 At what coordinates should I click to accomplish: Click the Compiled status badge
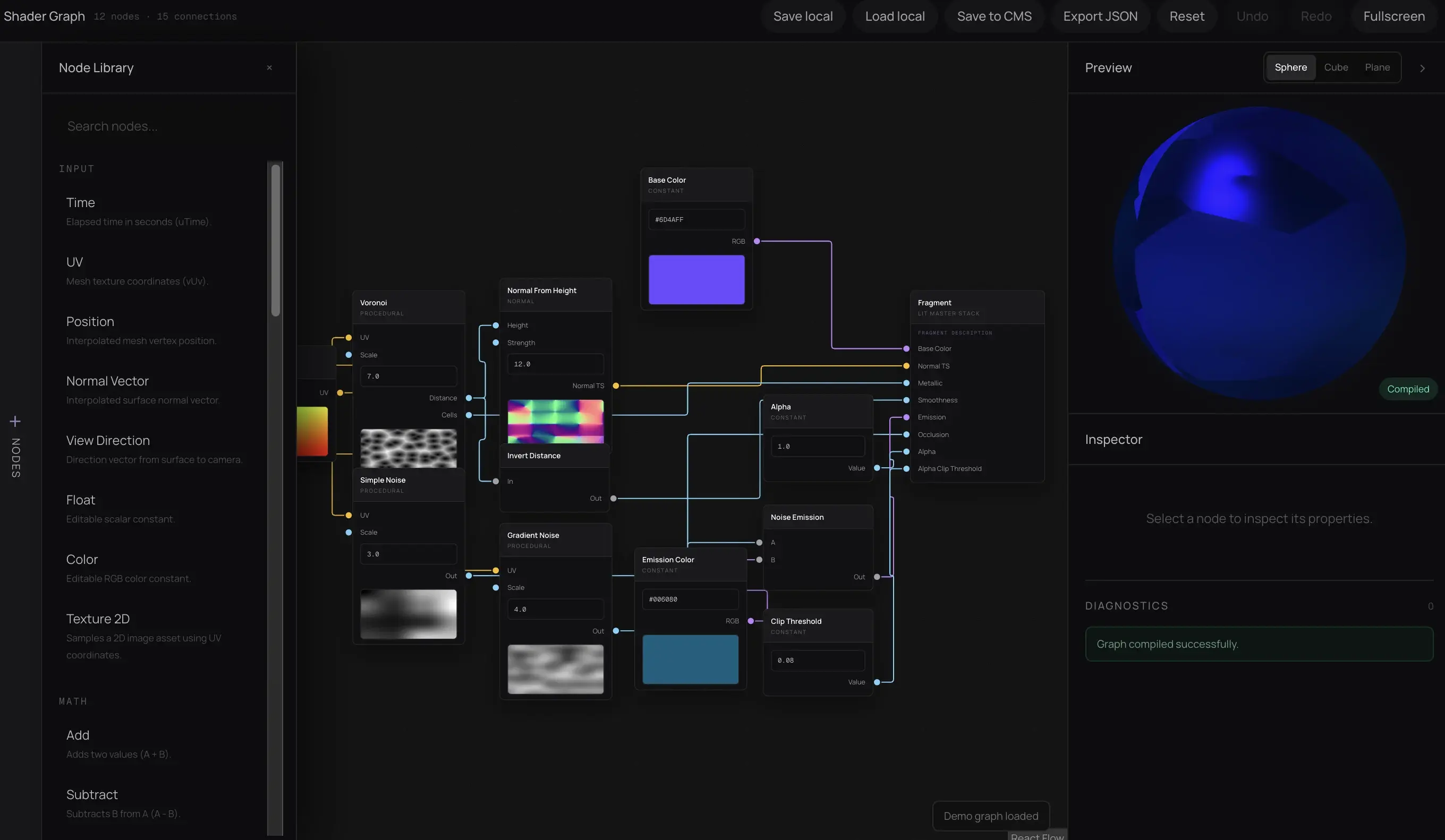tap(1408, 389)
